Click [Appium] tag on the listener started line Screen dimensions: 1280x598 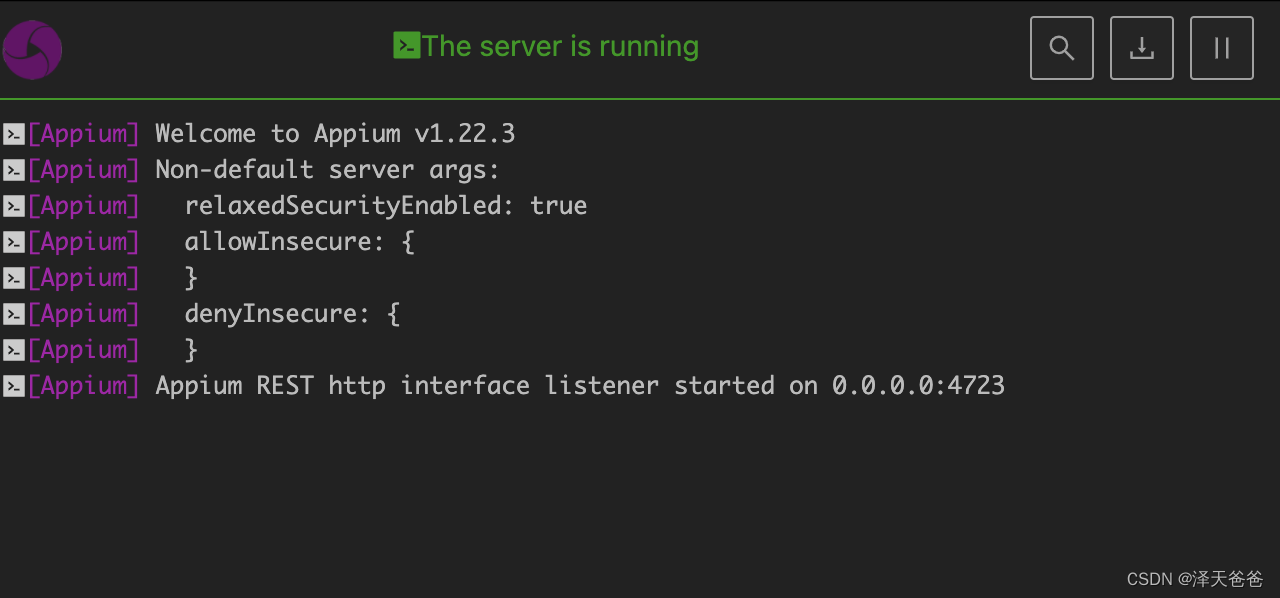click(x=84, y=386)
